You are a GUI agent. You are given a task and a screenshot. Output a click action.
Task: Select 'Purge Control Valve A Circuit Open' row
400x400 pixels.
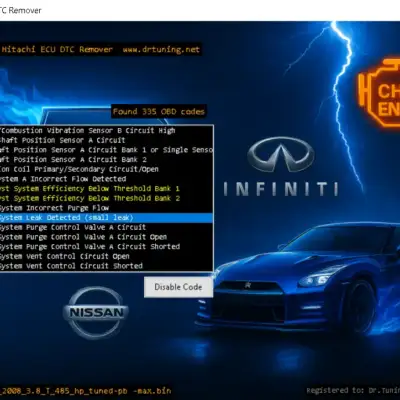[106, 237]
